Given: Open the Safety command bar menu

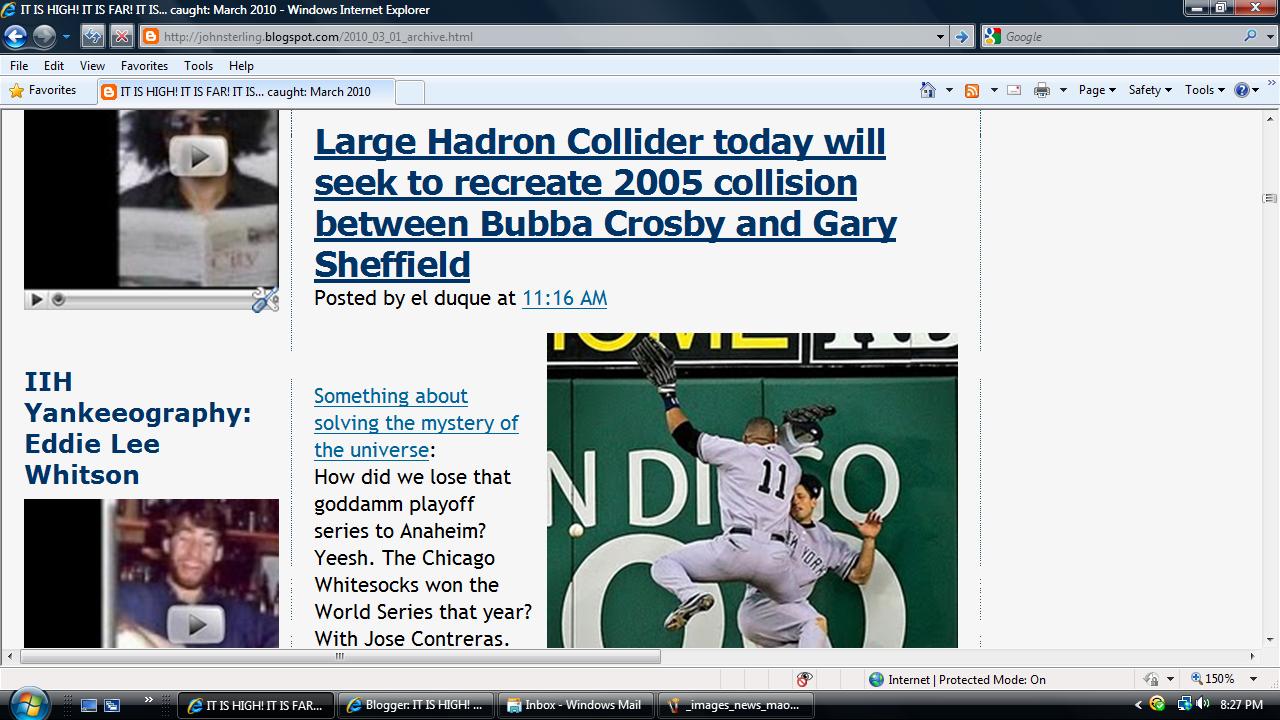Looking at the screenshot, I should [1150, 90].
